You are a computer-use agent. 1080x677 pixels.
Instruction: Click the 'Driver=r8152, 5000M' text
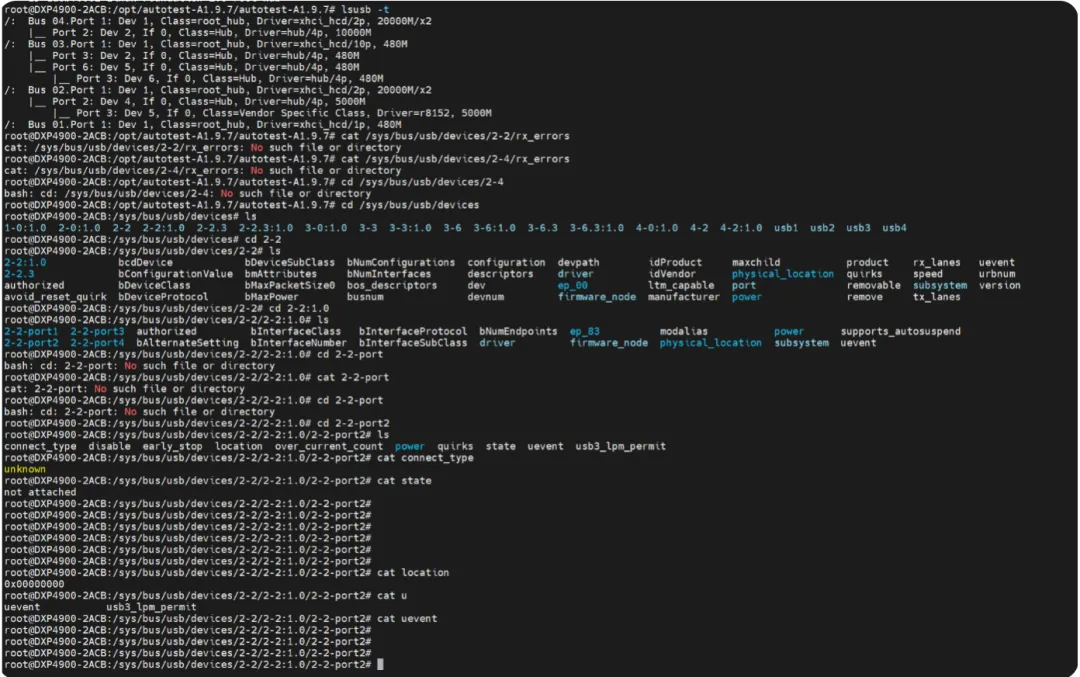(x=434, y=113)
